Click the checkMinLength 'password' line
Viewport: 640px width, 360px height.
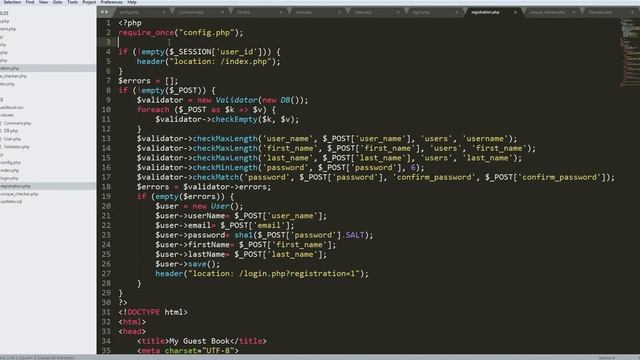pyautogui.click(x=280, y=167)
